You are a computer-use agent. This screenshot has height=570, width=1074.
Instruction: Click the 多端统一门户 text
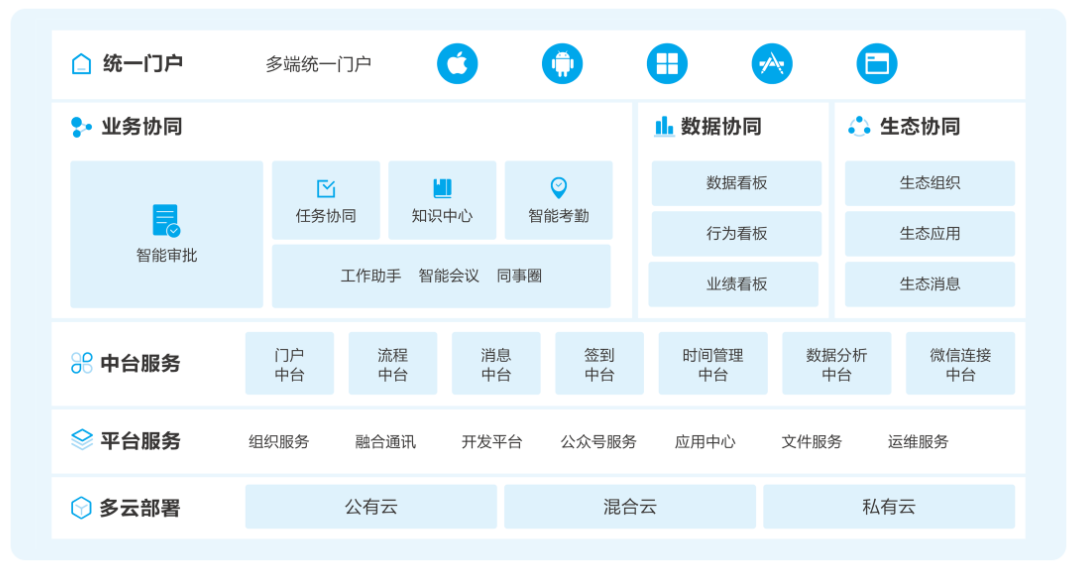[319, 64]
